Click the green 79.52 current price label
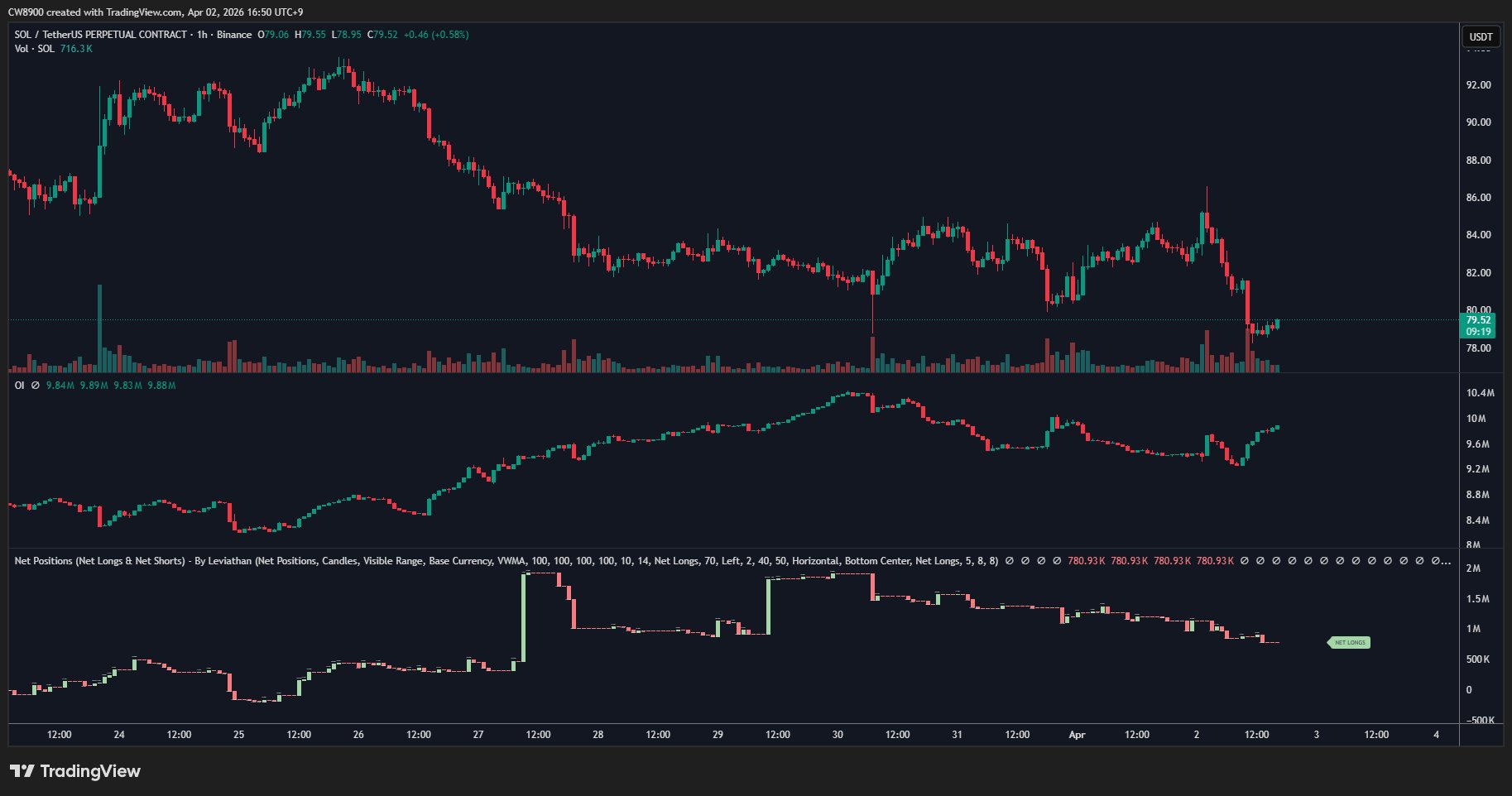The width and height of the screenshot is (1512, 796). pos(1477,320)
